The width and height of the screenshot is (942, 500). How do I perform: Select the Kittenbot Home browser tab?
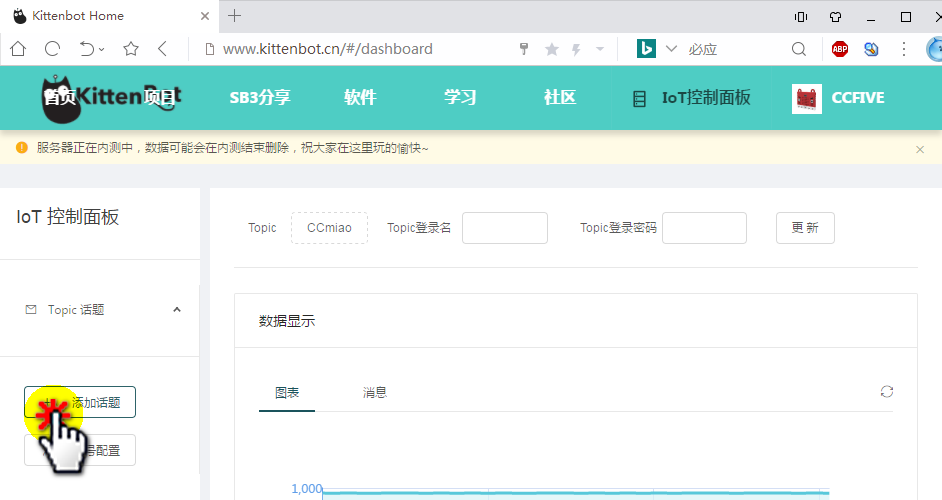[111, 16]
